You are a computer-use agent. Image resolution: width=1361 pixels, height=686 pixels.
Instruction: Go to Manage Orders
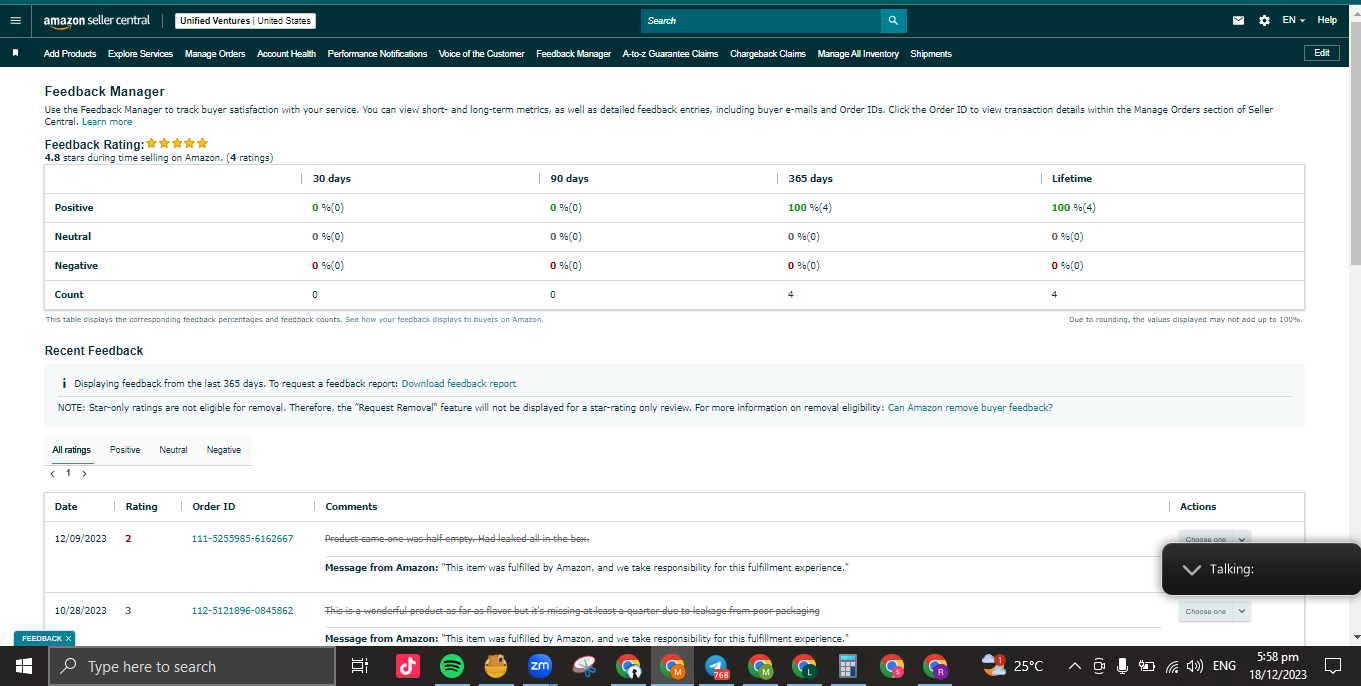tap(215, 54)
